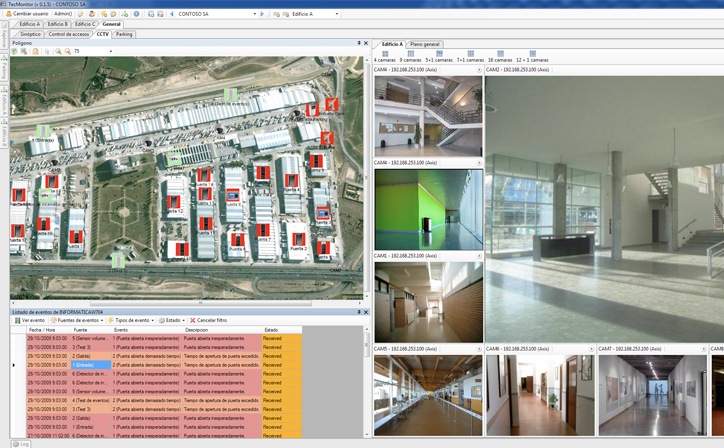Select the CAM1 green hallway camera feed
Image resolution: width=724 pixels, height=448 pixels.
pos(427,209)
